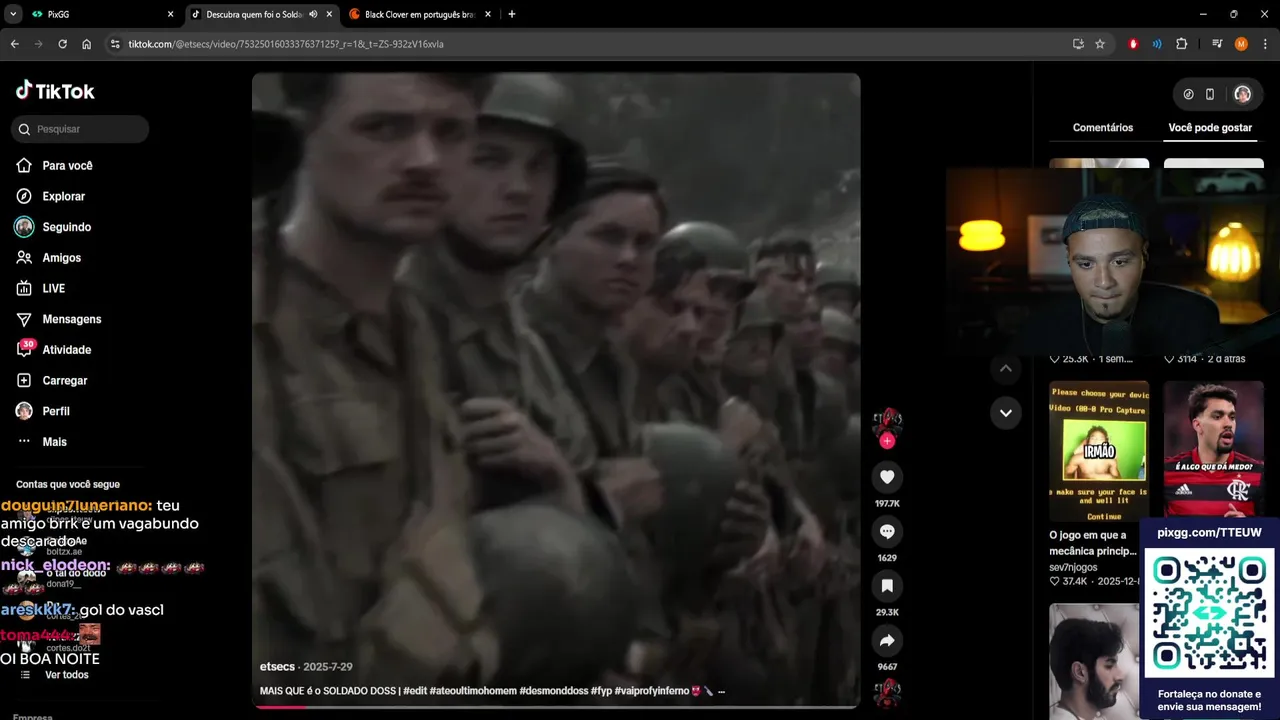Click the tiktok.com address bar URL
This screenshot has height=720, width=1280.
pyautogui.click(x=286, y=44)
